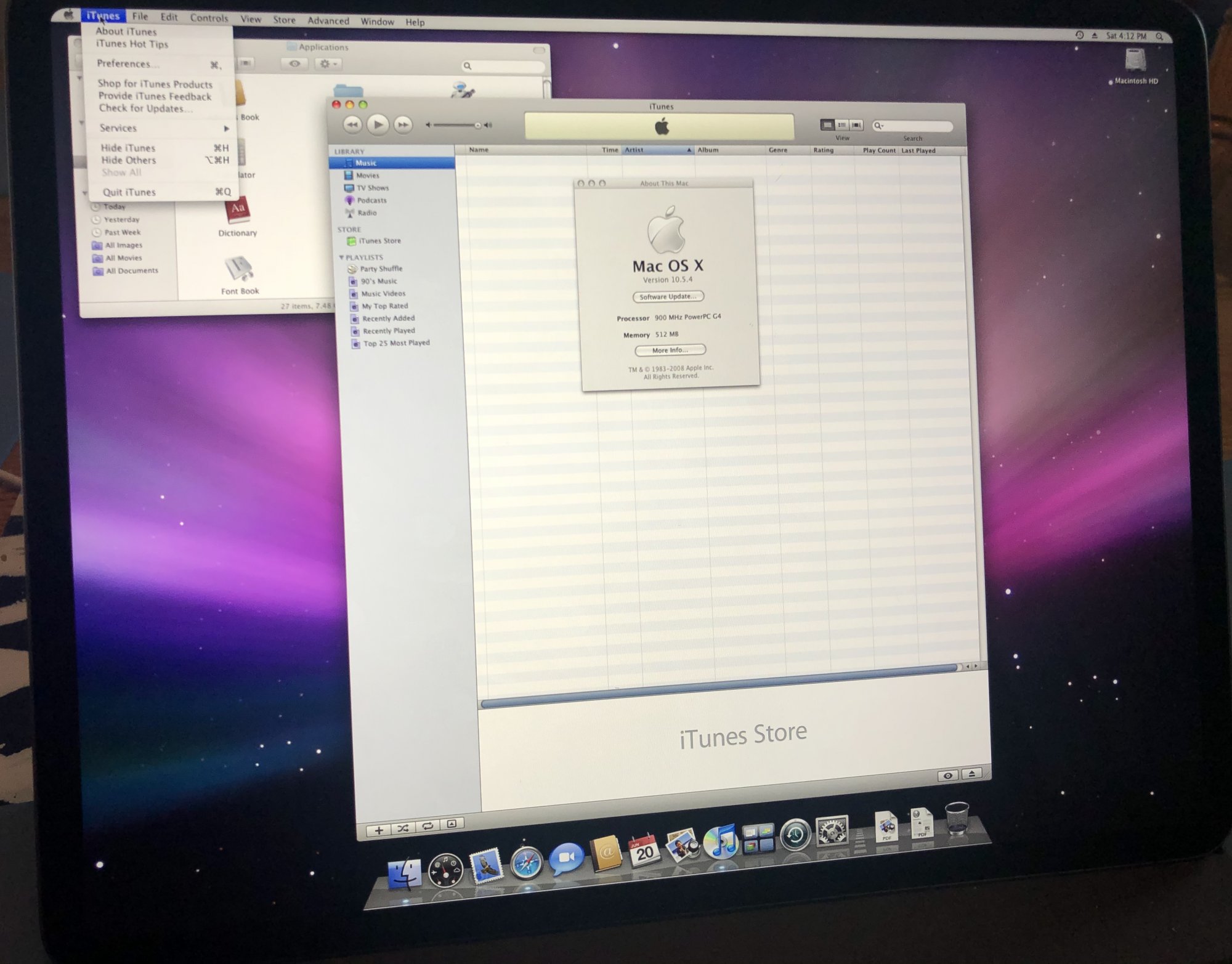The width and height of the screenshot is (1232, 964).
Task: Switch iTunes to grouped album view
Action: tap(841, 125)
